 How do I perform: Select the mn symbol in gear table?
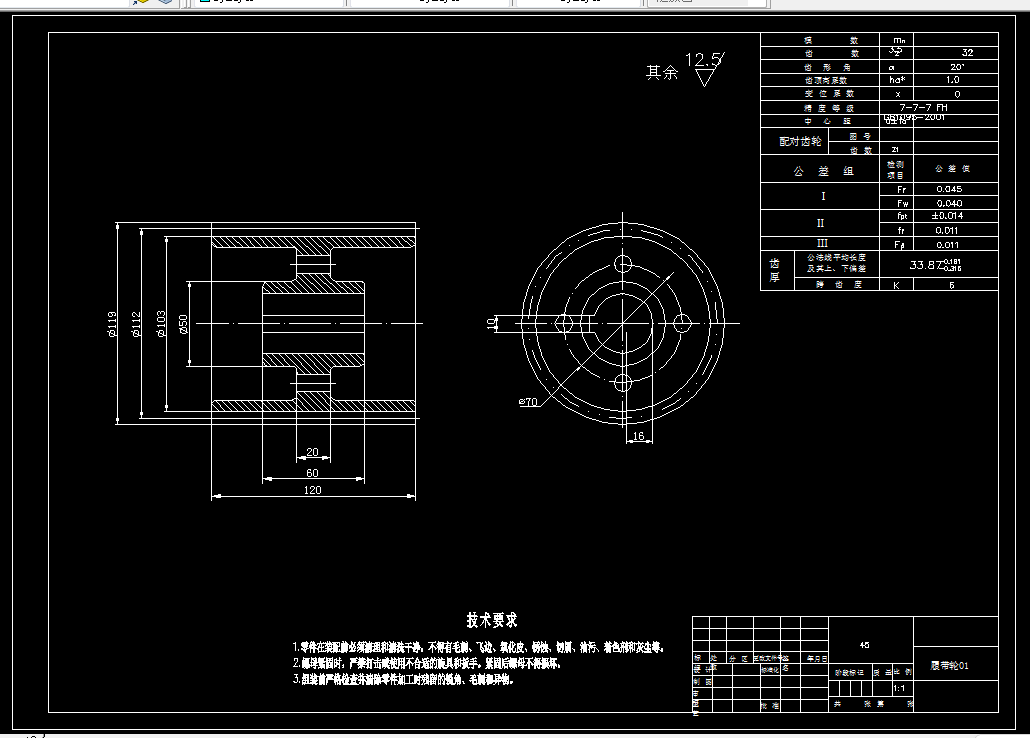pos(899,40)
